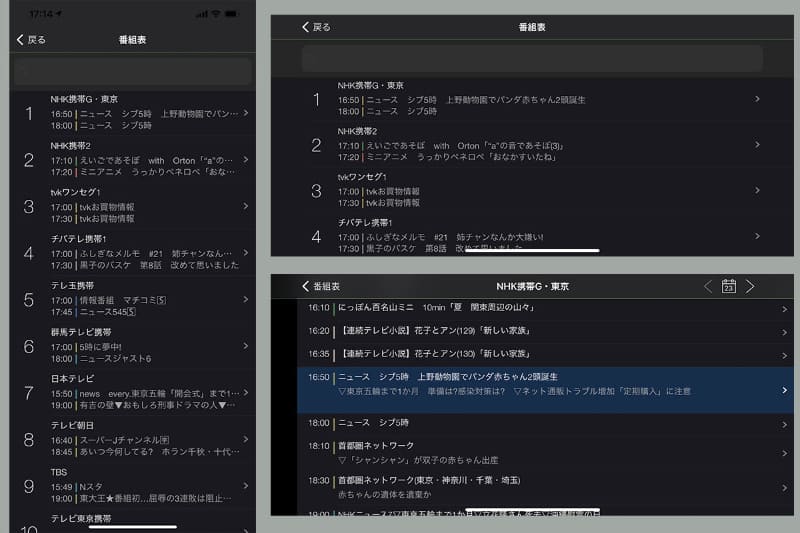
Task: Tap search field in phone view
Action: click(x=133, y=71)
